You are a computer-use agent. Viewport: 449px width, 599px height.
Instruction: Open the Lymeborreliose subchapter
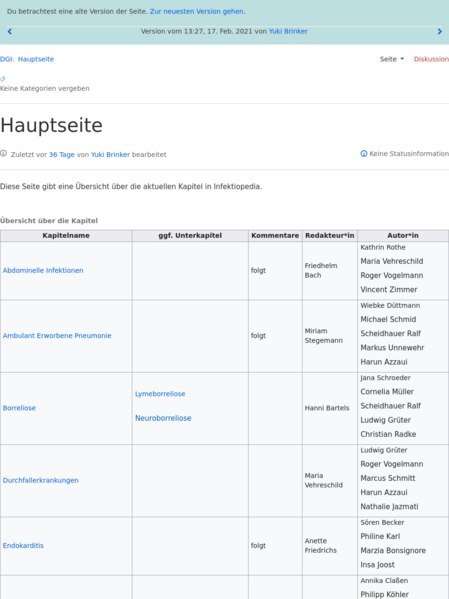pyautogui.click(x=160, y=394)
